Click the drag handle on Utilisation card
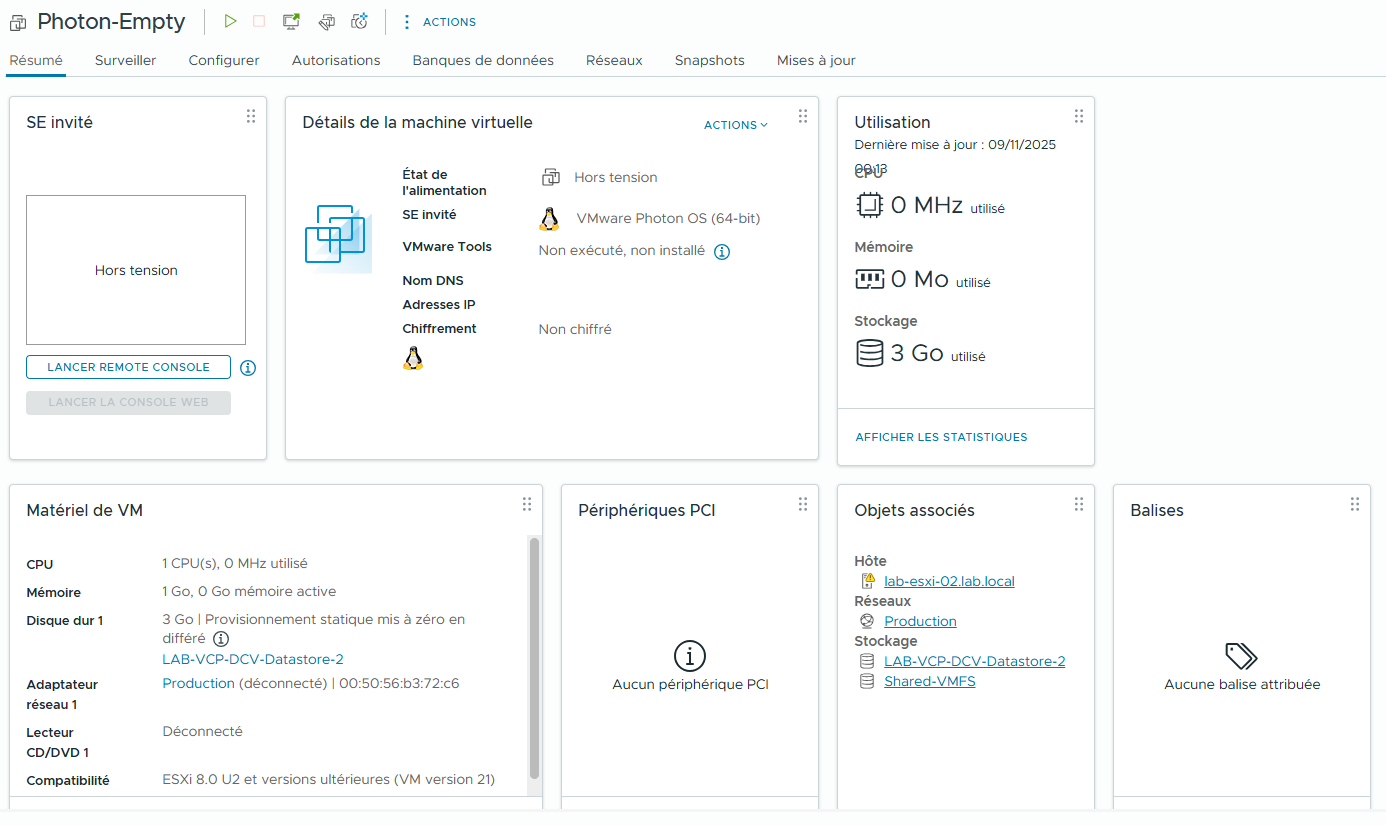The width and height of the screenshot is (1386, 825). click(1078, 117)
